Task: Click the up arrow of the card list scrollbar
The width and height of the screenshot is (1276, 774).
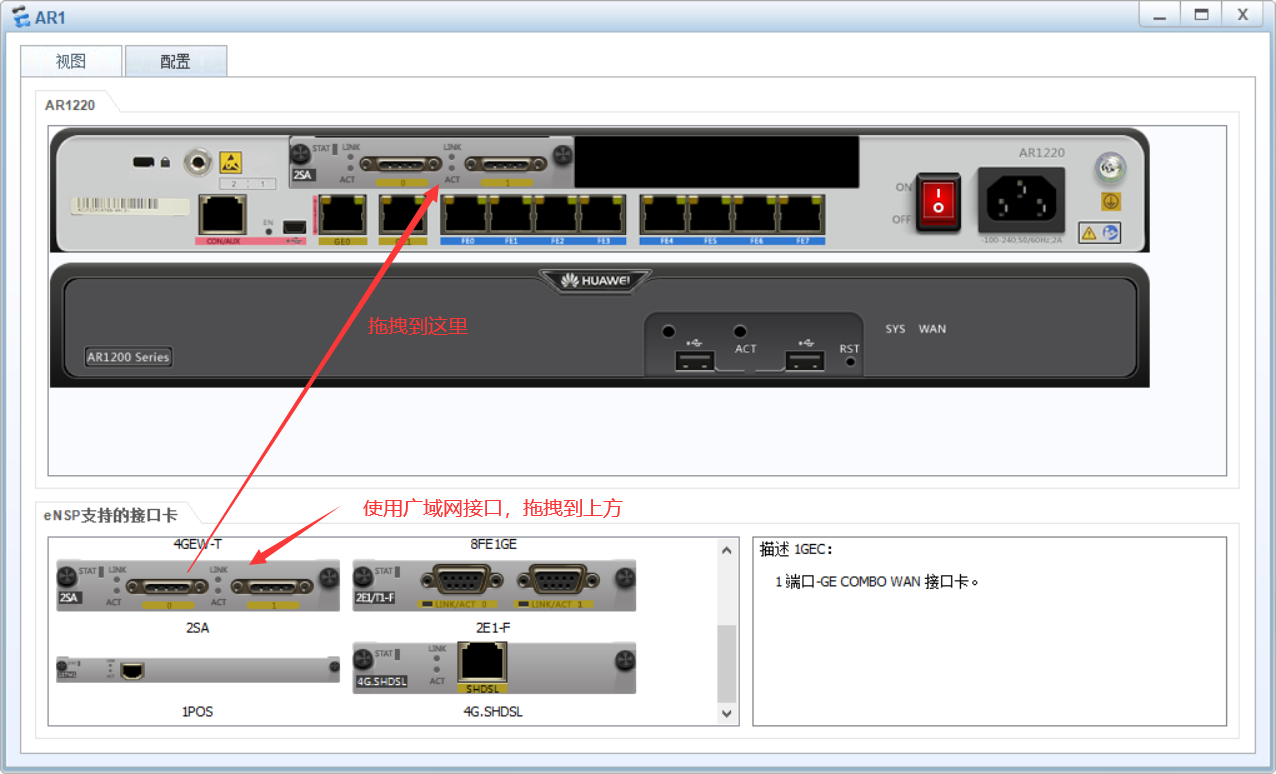Action: click(727, 550)
